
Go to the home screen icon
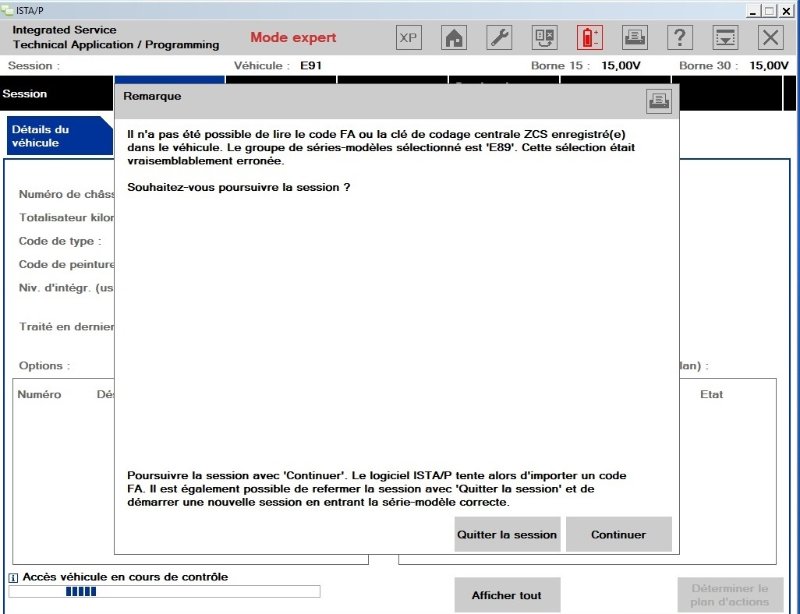(454, 38)
